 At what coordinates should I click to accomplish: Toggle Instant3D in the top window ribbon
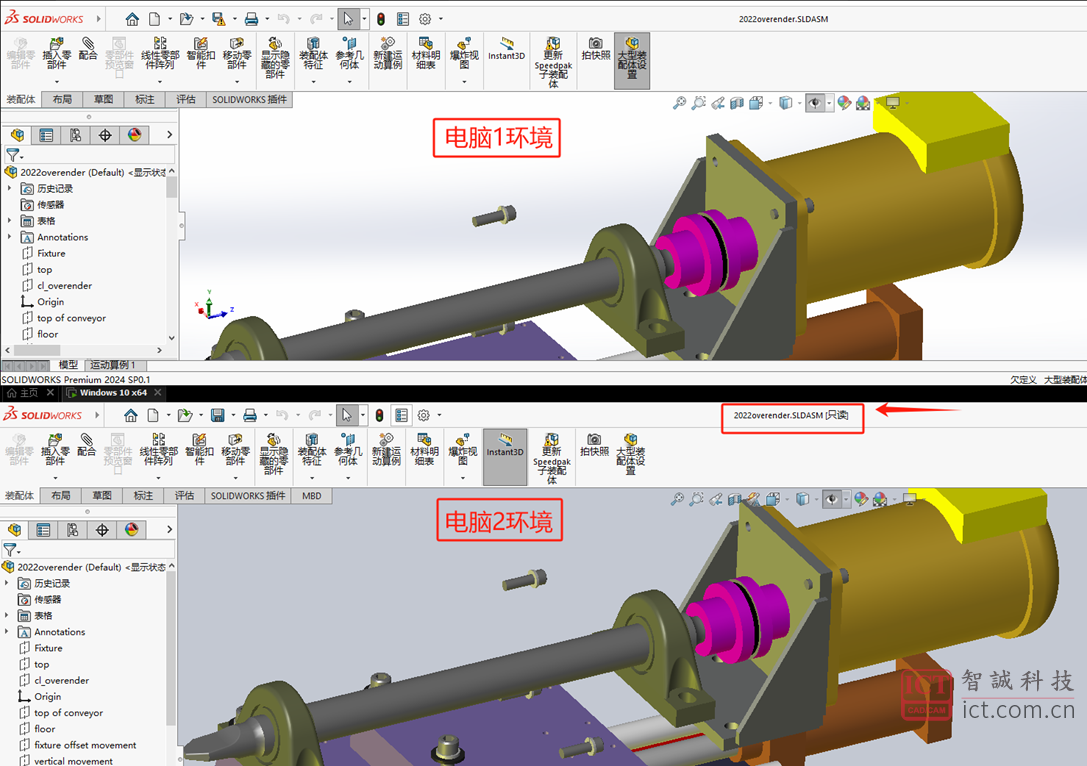pyautogui.click(x=506, y=49)
